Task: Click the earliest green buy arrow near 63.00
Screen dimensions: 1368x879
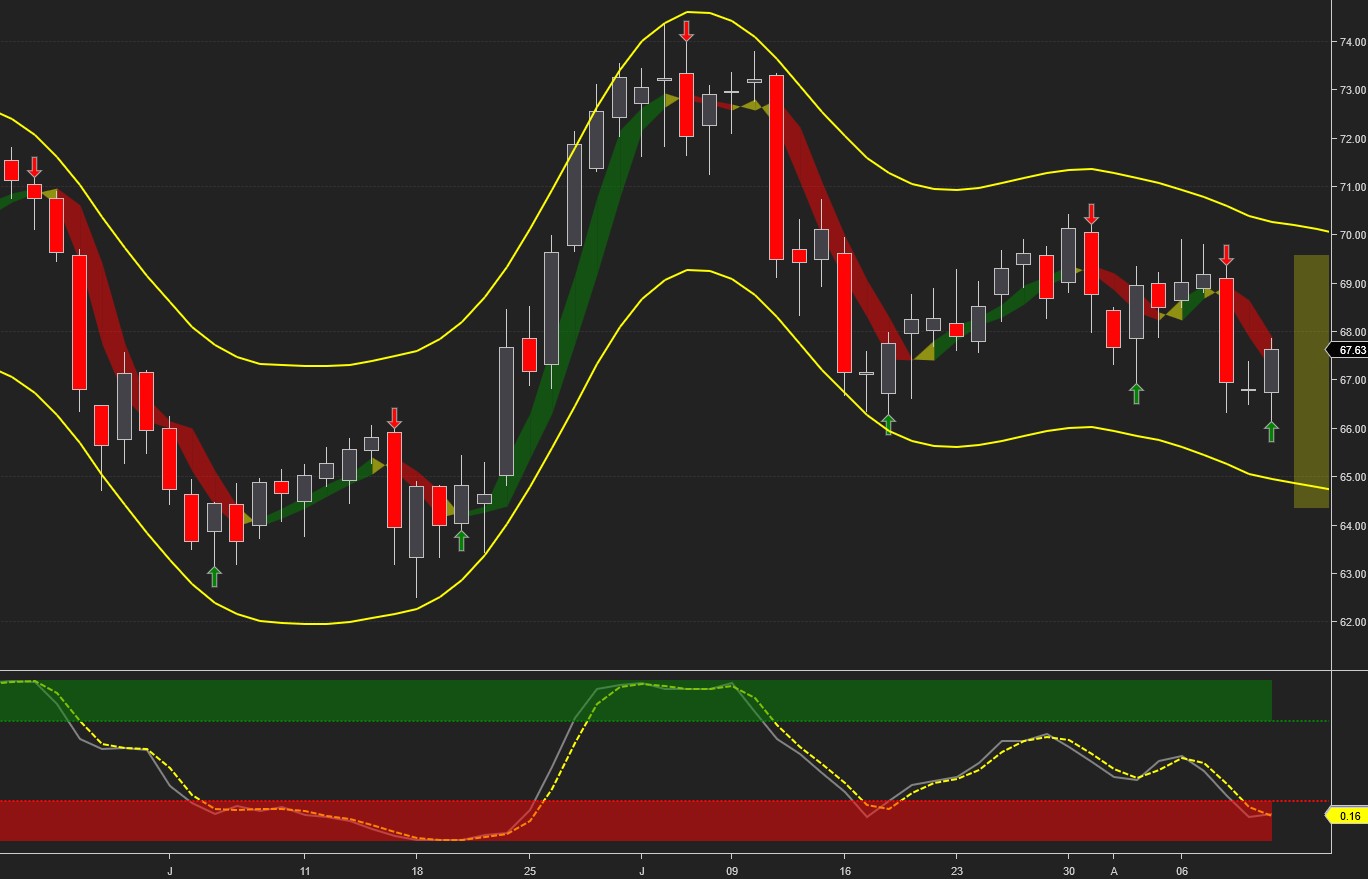Action: (x=214, y=576)
